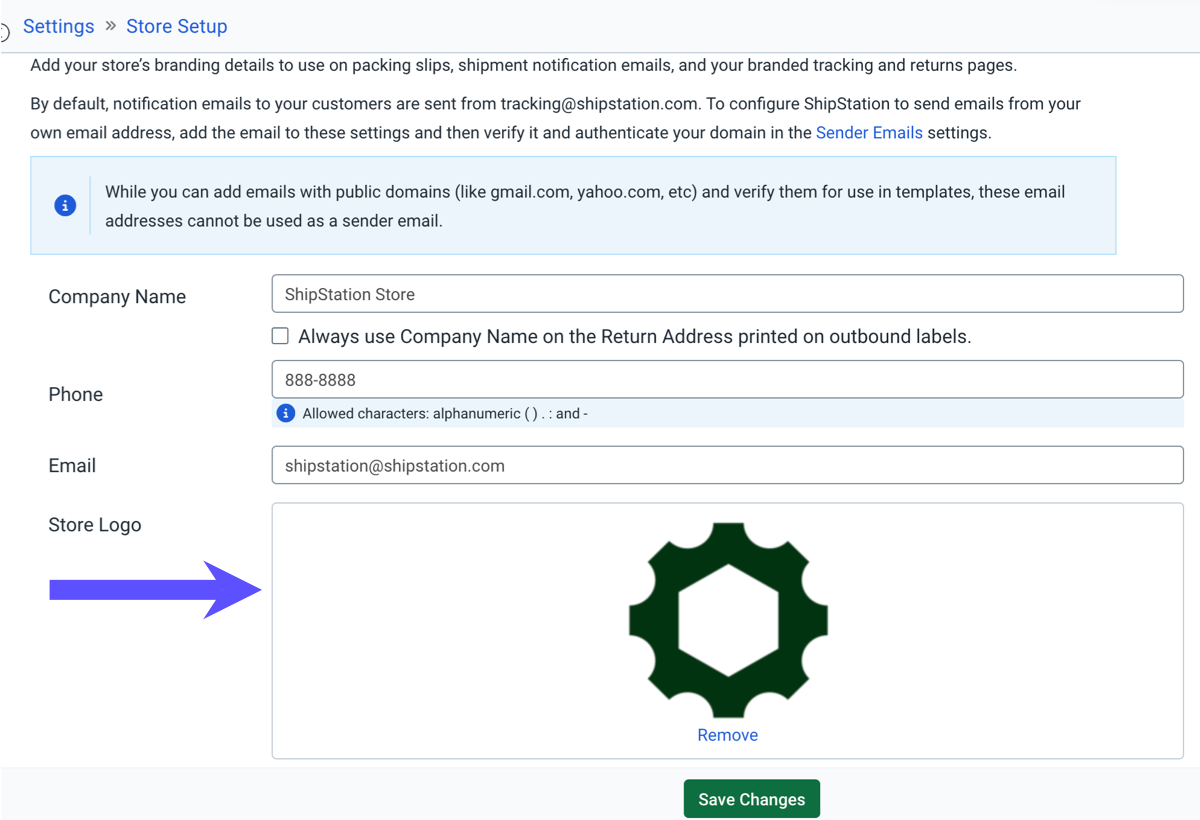The height and width of the screenshot is (820, 1200).
Task: Click the Email label text
Action: click(x=72, y=465)
